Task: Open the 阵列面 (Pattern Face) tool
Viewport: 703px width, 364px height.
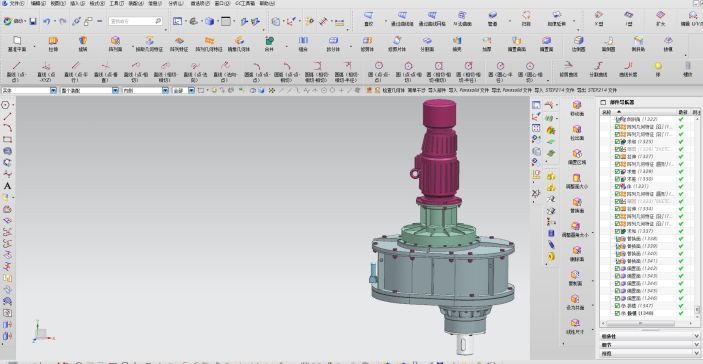Action: [115, 43]
